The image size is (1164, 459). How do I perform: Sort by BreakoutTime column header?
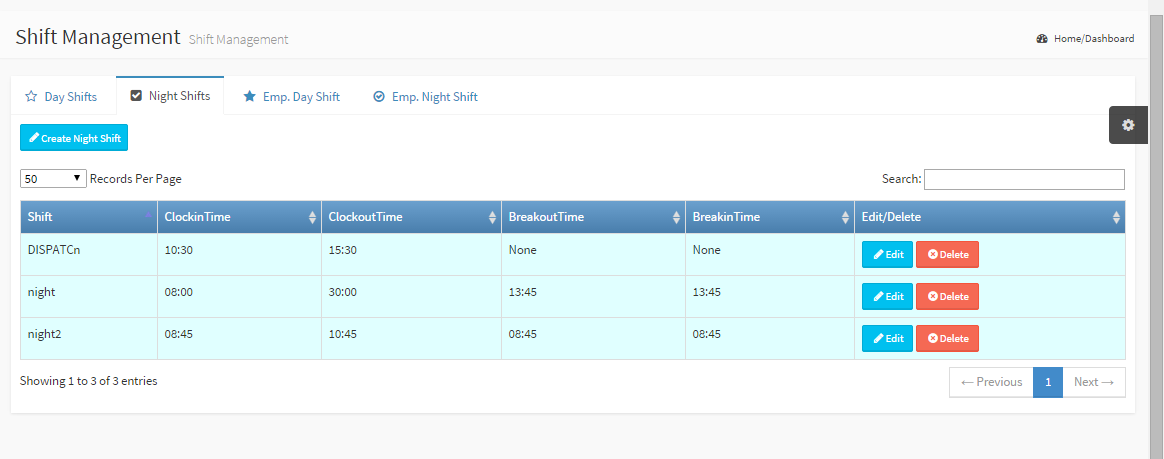[593, 217]
